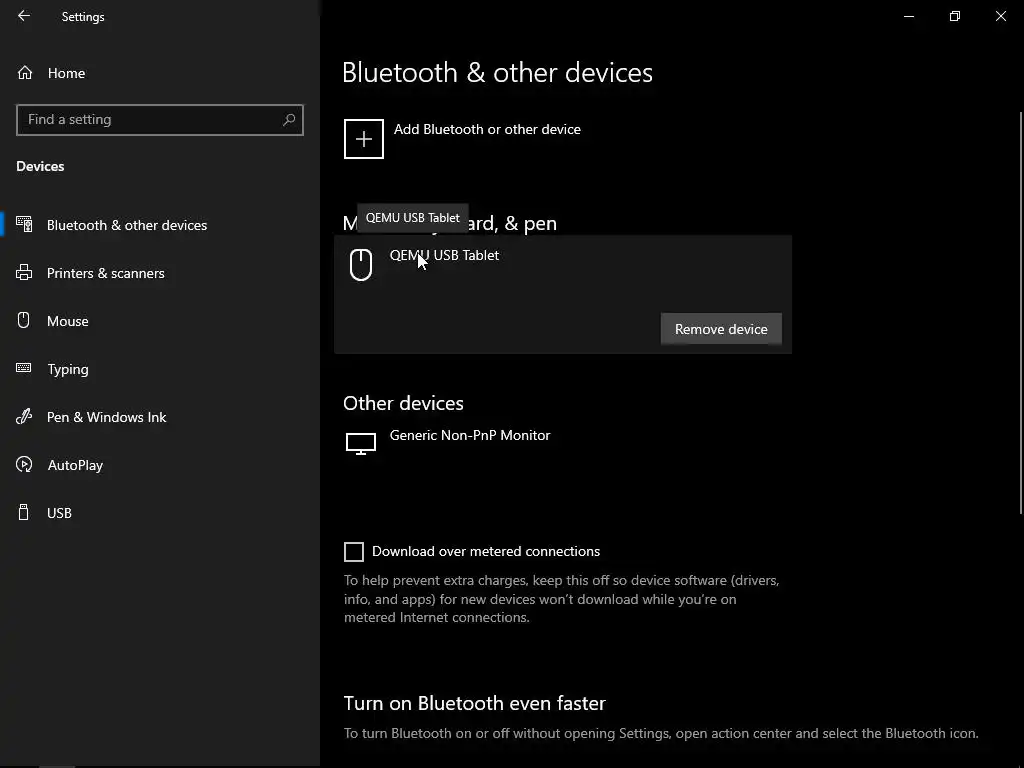Minimize the Settings window
1024x768 pixels.
pyautogui.click(x=909, y=16)
